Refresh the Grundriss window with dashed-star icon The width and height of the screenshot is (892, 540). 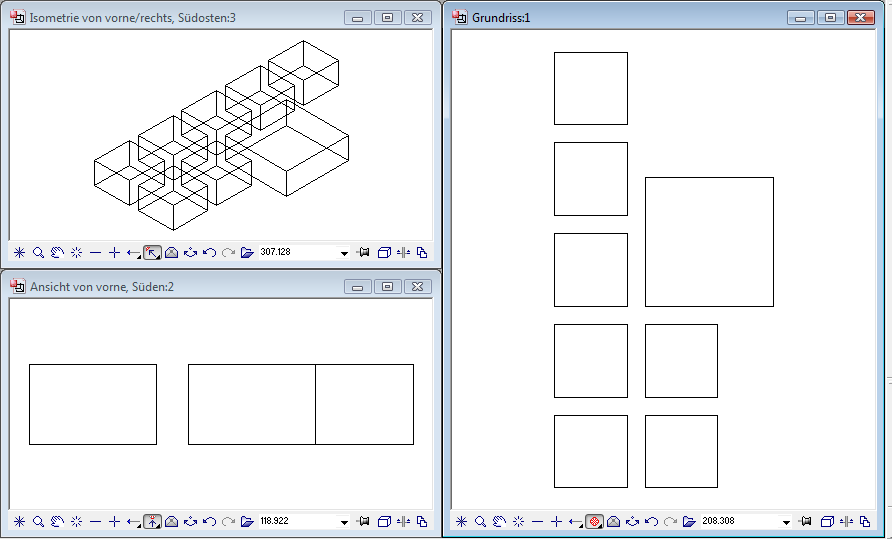(x=518, y=521)
